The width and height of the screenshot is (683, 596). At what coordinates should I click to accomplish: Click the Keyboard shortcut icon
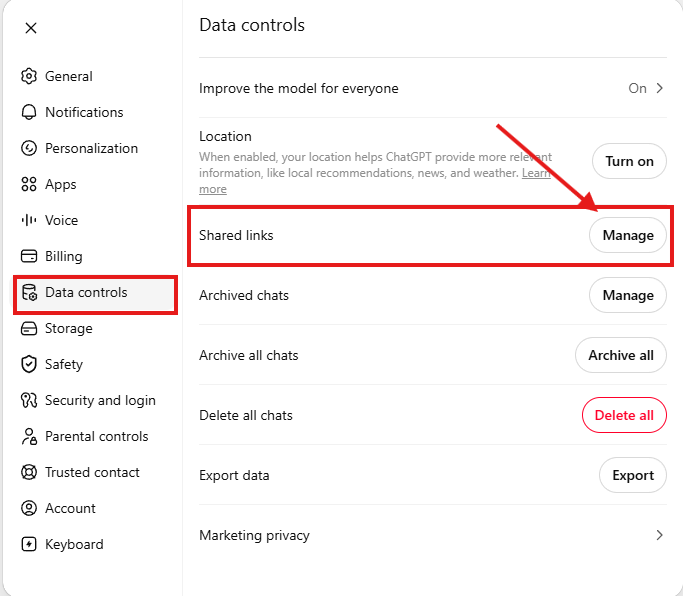pyautogui.click(x=29, y=544)
